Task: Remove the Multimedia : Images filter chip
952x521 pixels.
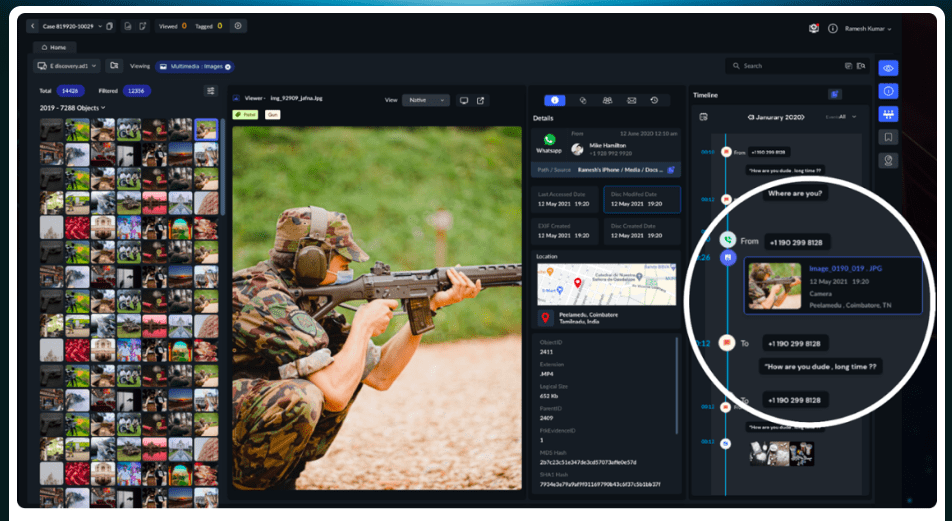Action: [x=228, y=66]
